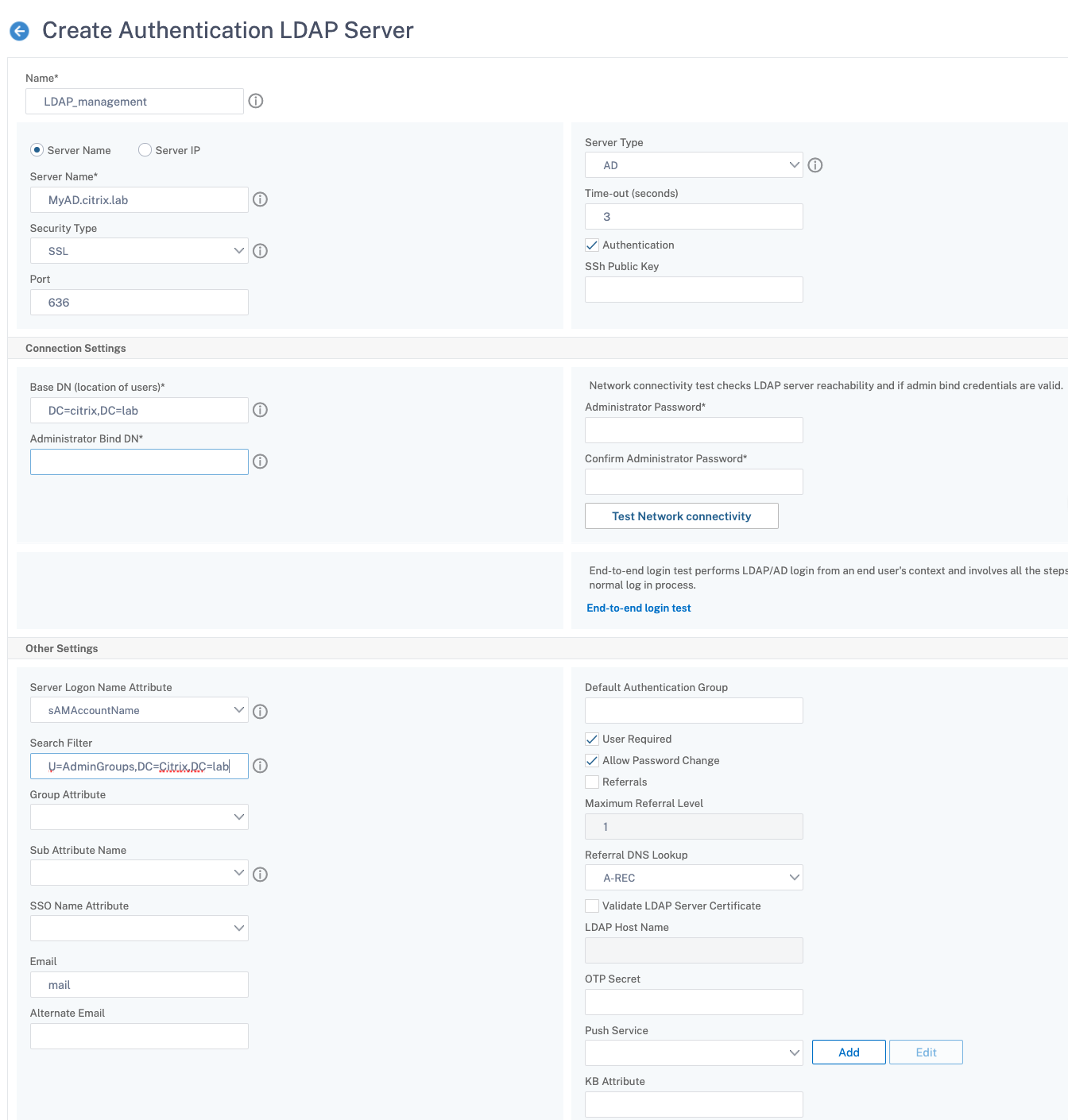Toggle the User Required checkbox
This screenshot has height=1120, width=1068.
(x=592, y=740)
